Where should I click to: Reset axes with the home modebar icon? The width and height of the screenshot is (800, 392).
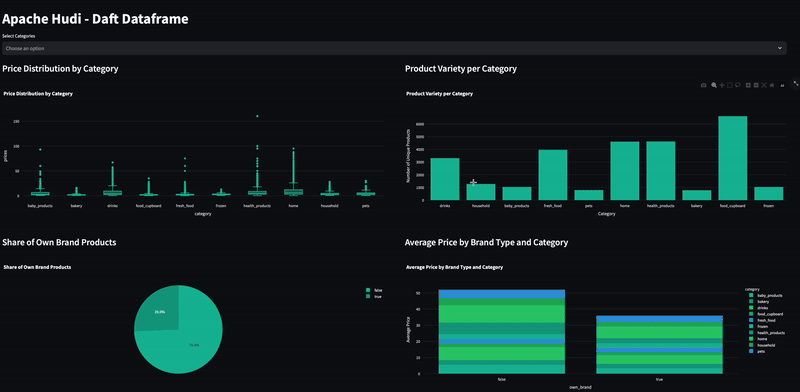(x=772, y=85)
